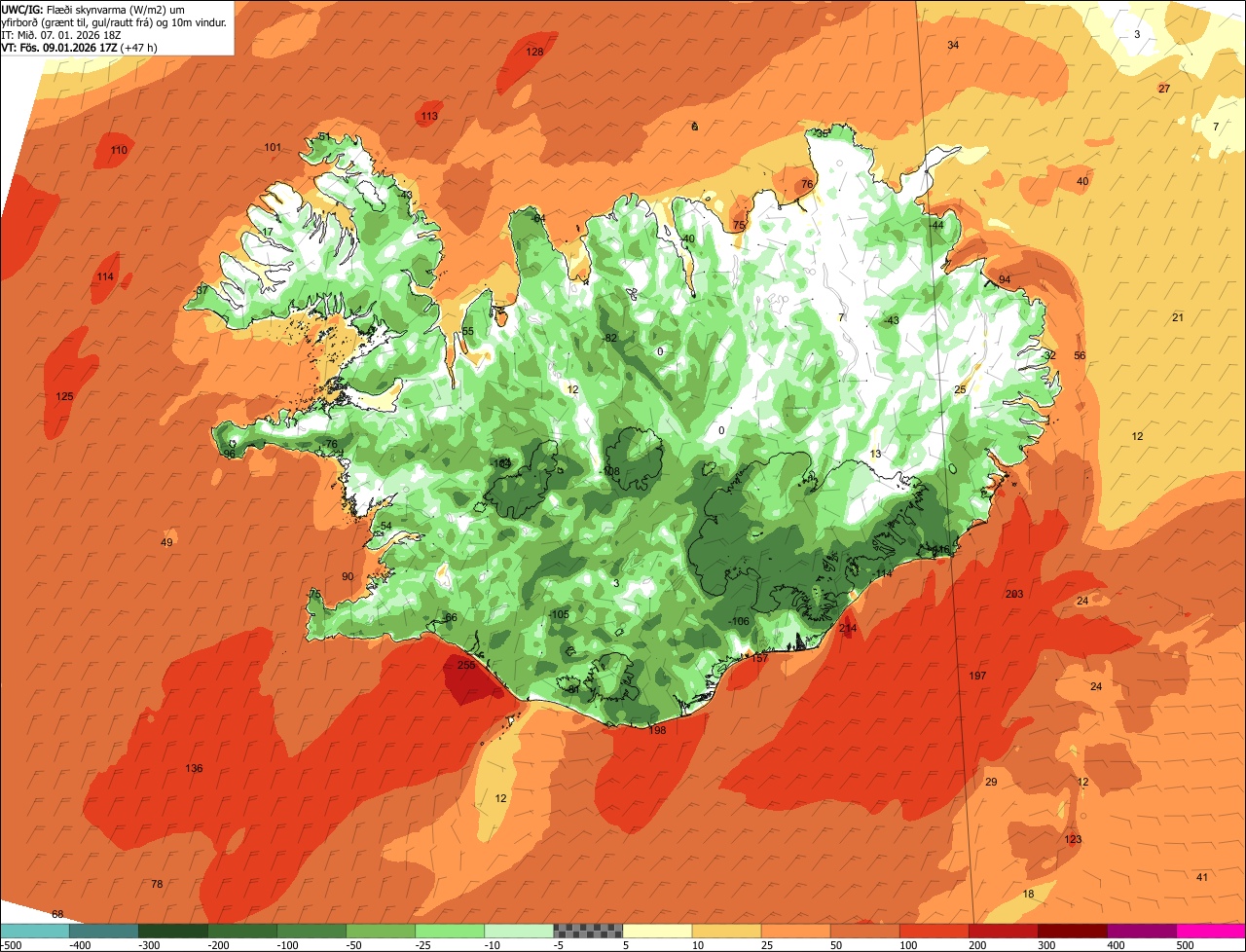Click the value 114 on the map

(x=105, y=277)
